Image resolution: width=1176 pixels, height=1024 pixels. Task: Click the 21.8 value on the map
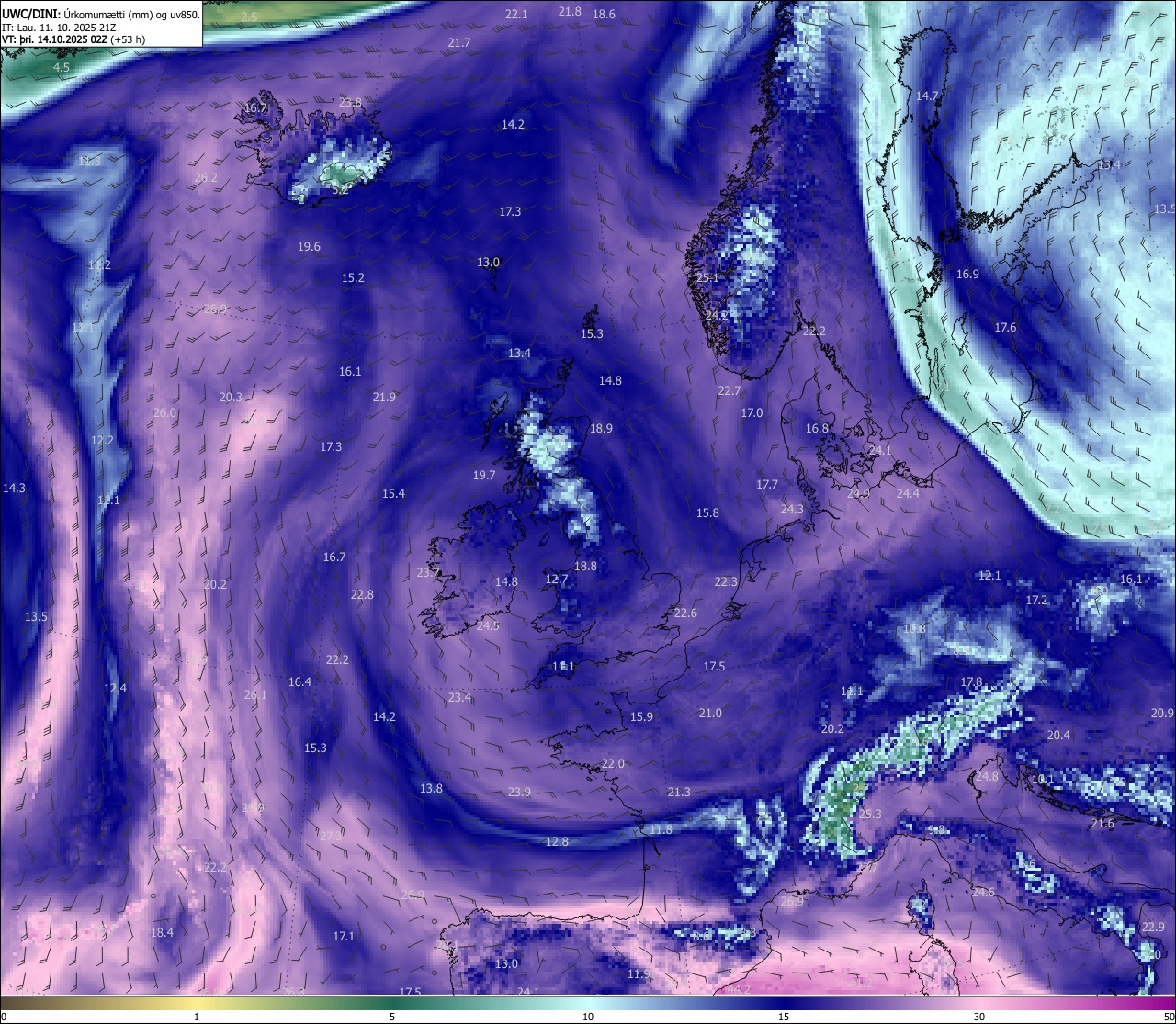point(570,11)
